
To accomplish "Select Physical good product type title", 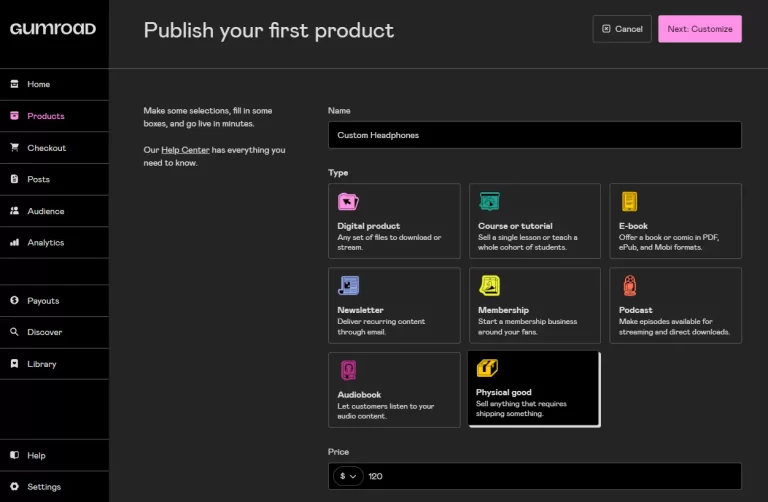I will (x=504, y=392).
